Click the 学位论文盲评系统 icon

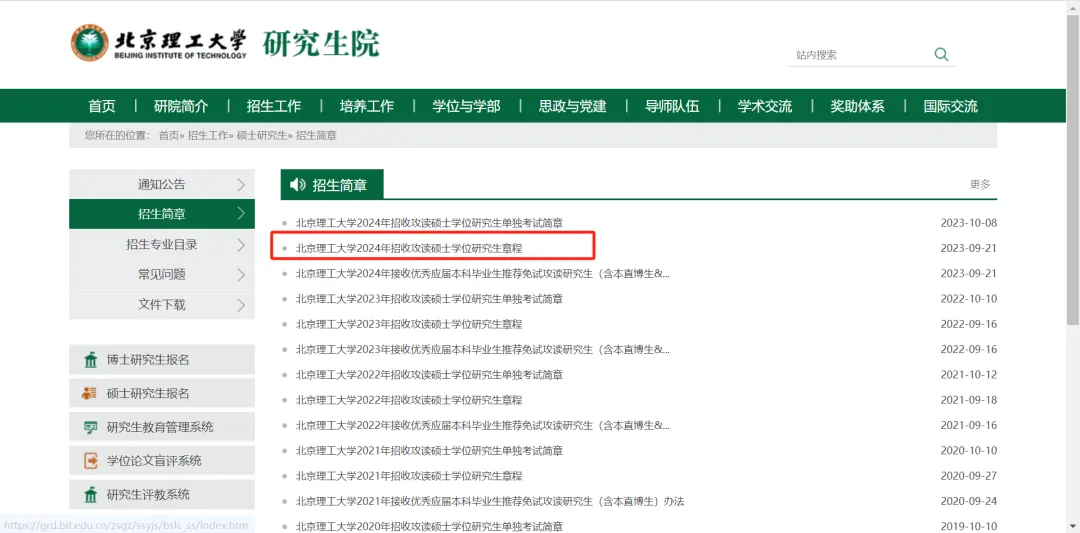click(90, 461)
